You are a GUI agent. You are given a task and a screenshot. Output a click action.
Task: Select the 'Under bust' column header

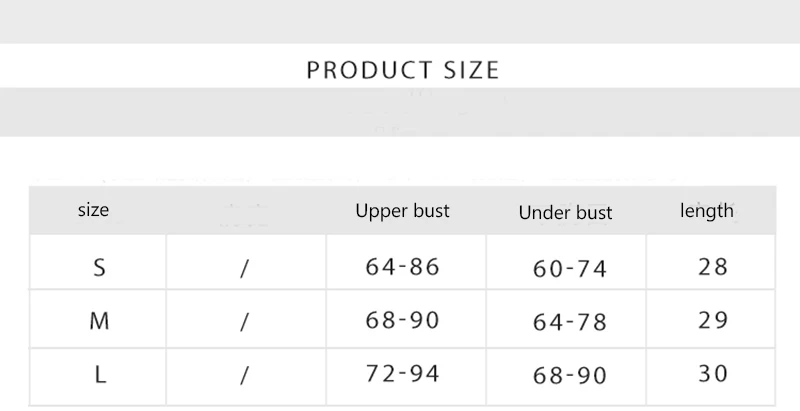tap(565, 213)
